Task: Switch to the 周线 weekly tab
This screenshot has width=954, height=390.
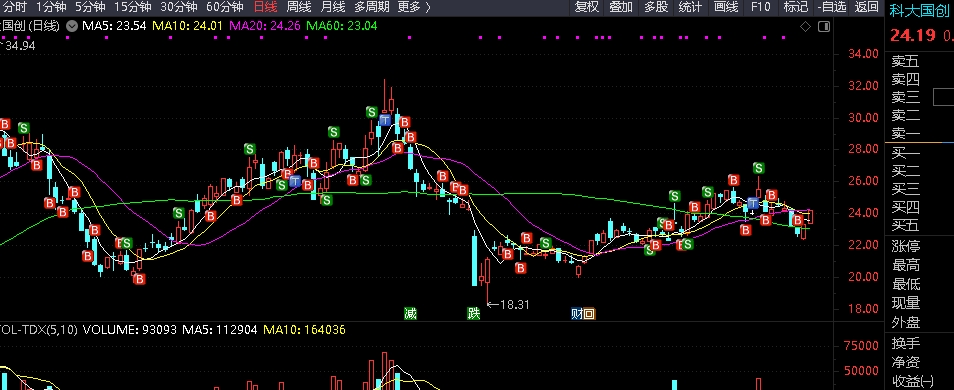Action: click(x=299, y=7)
